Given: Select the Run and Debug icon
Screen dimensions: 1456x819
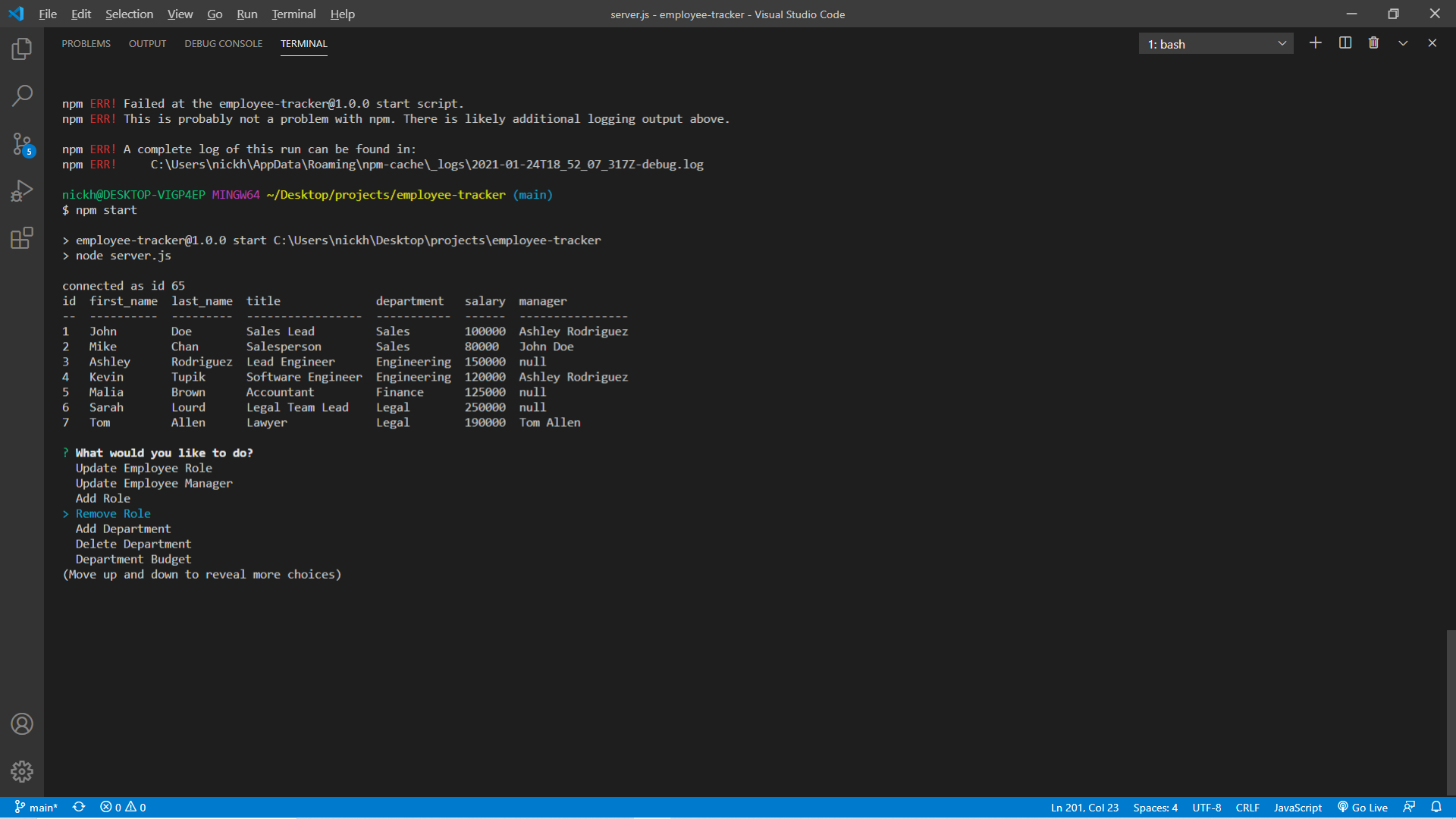Looking at the screenshot, I should coord(21,191).
